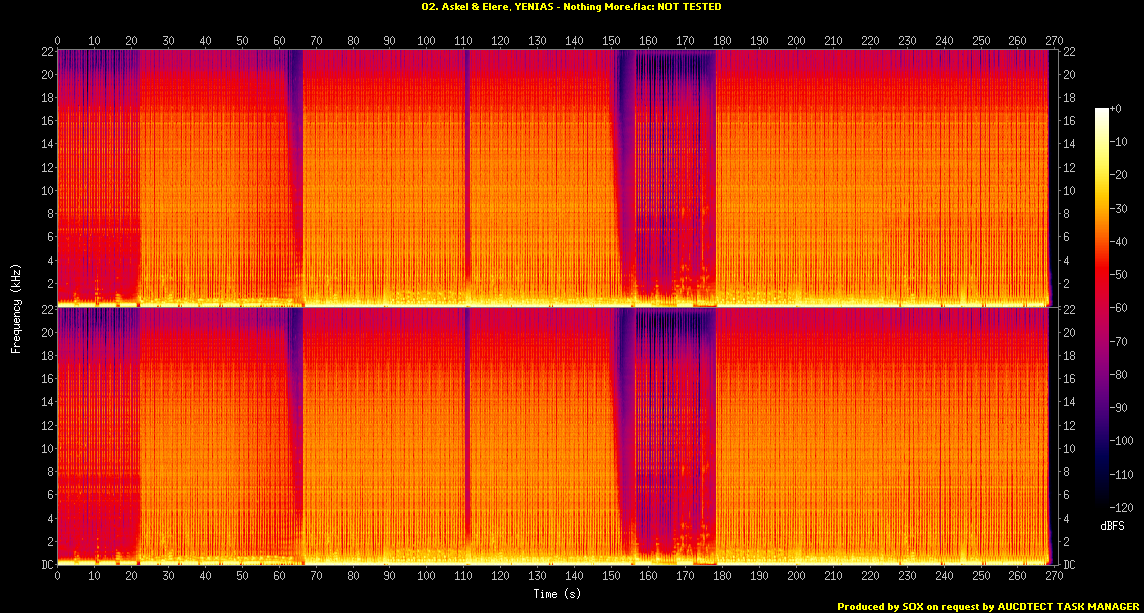Select the 0 s tick on the bottom time axis

(x=57, y=576)
